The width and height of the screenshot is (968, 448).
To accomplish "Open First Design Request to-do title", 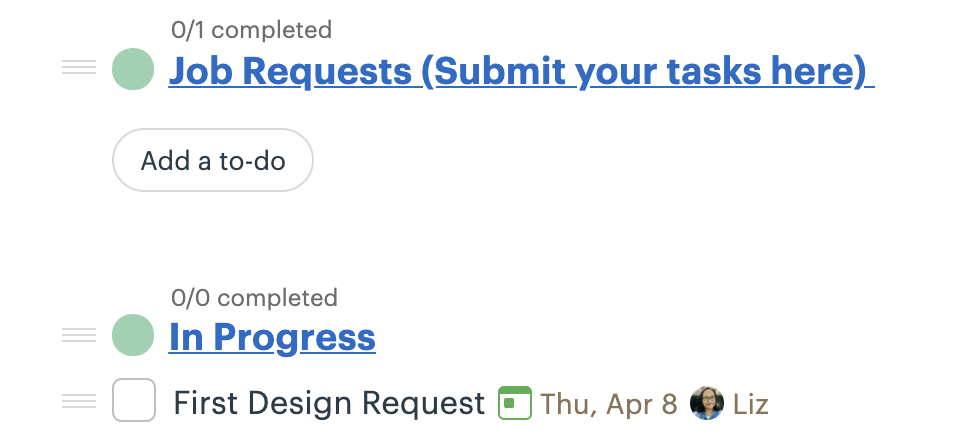I will point(329,403).
